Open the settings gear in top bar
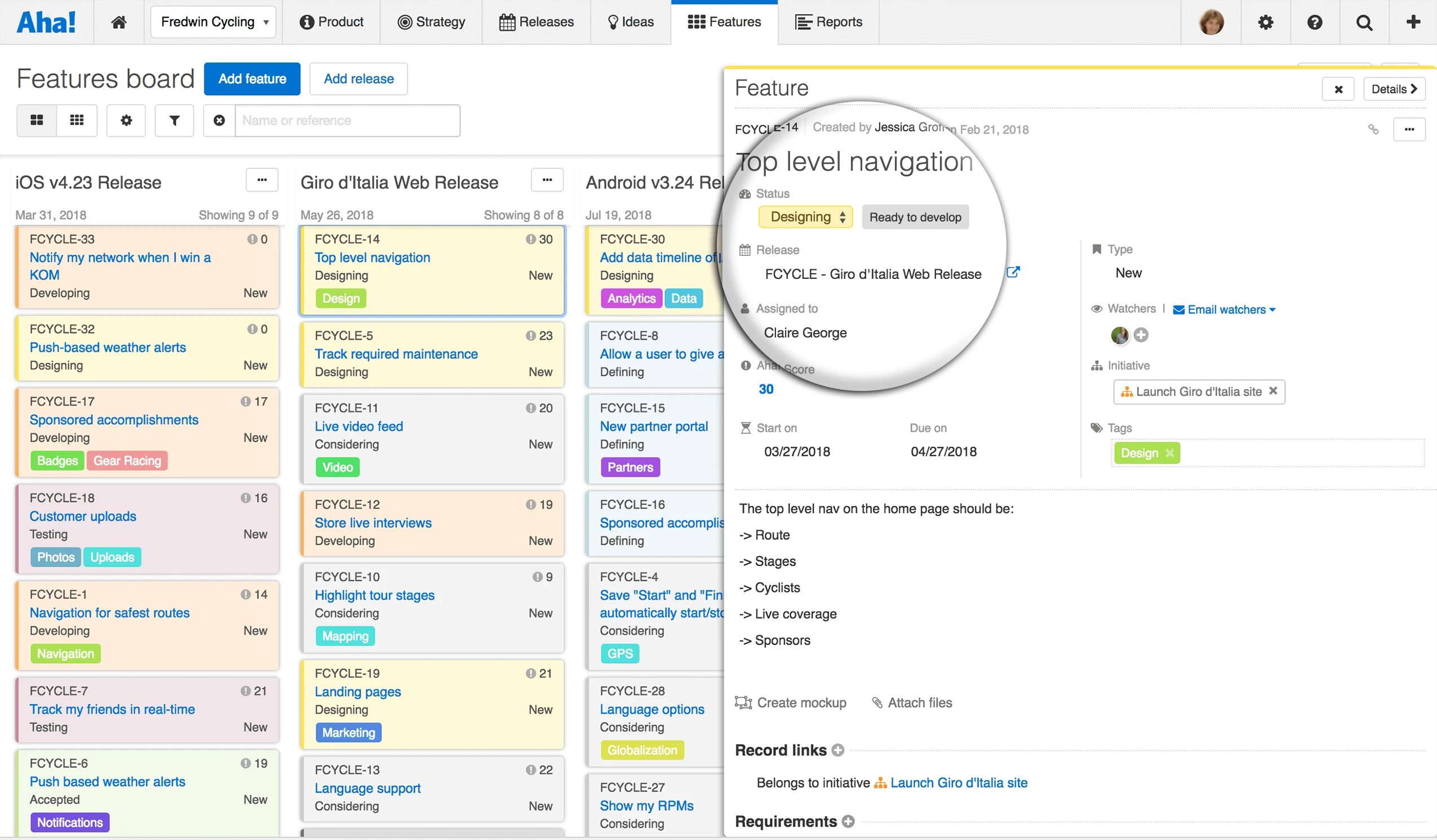 [x=1265, y=22]
